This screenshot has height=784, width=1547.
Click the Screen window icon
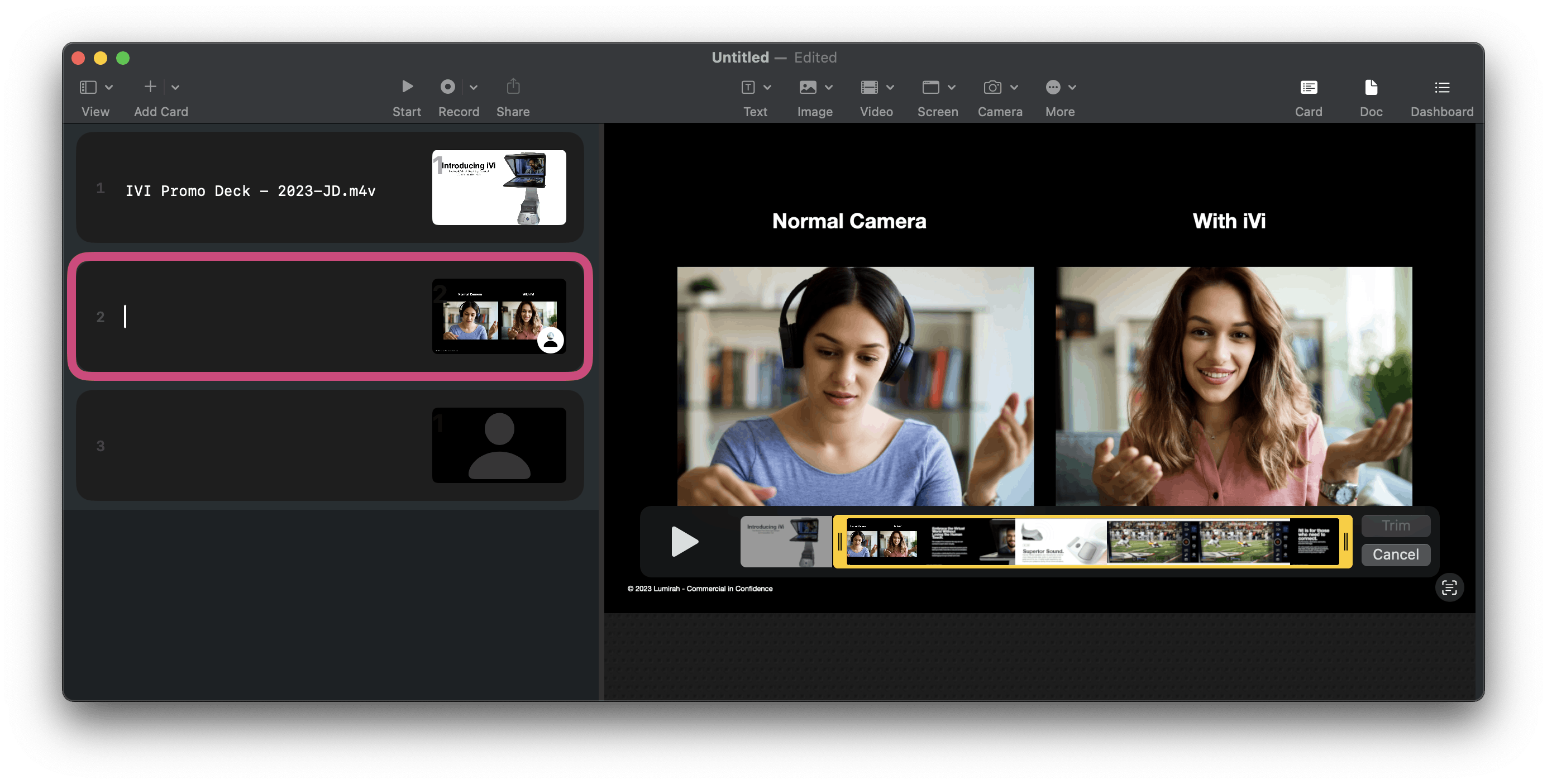931,88
